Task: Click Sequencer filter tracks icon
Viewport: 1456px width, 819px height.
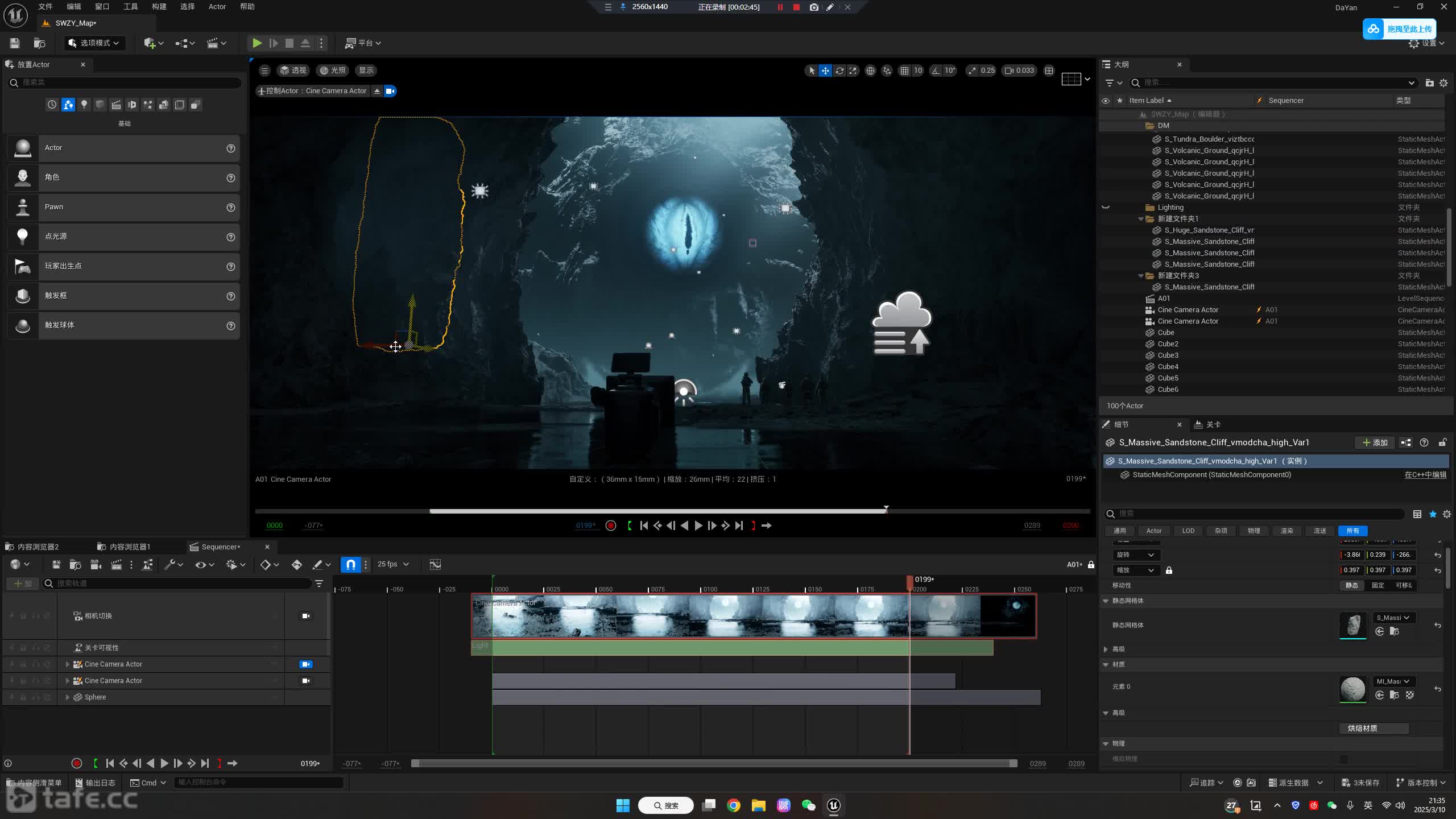Action: 319,584
